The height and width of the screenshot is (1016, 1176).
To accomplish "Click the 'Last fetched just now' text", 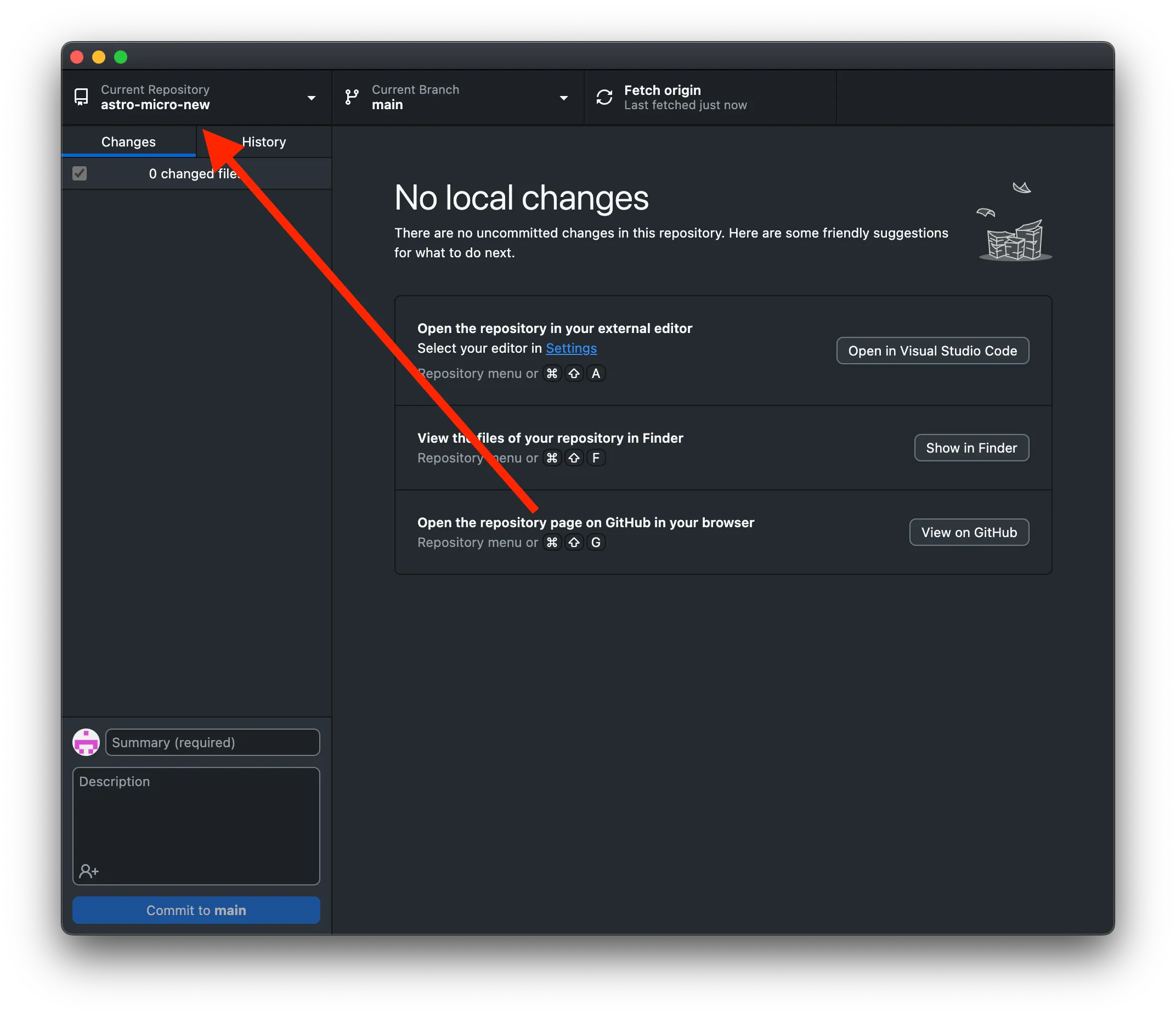I will (x=686, y=105).
